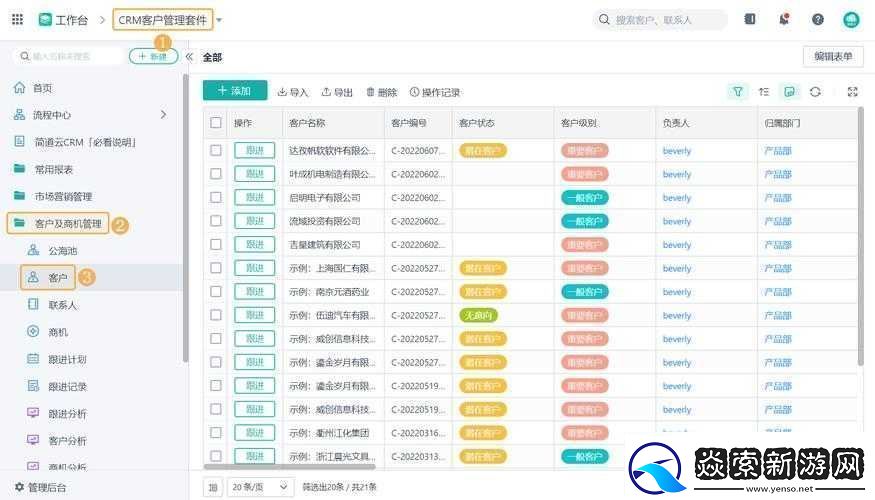Click the filter funnel icon
The width and height of the screenshot is (875, 500).
pos(738,92)
